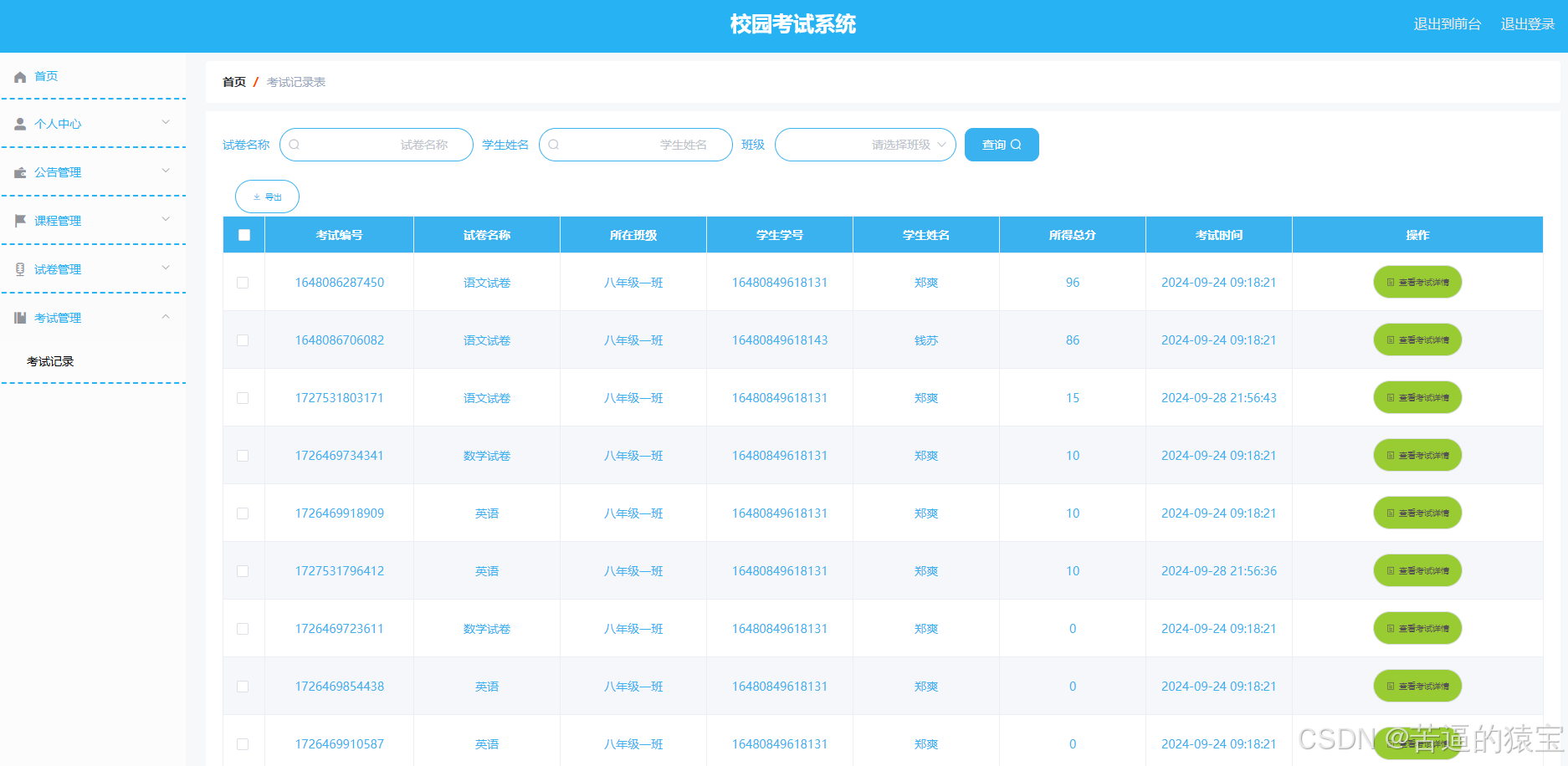Focus the 试卷名称 input field
This screenshot has width=1568, height=766.
pos(377,145)
